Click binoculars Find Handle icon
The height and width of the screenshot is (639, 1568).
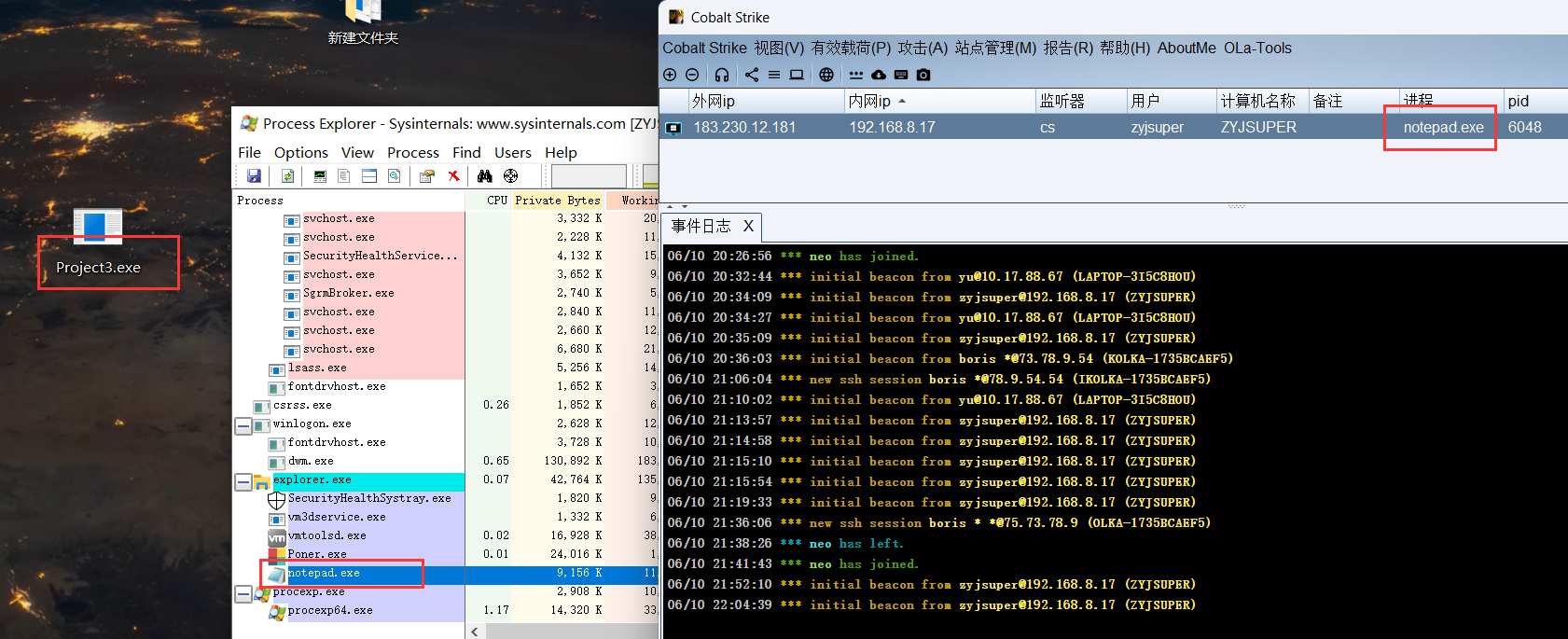tap(484, 175)
